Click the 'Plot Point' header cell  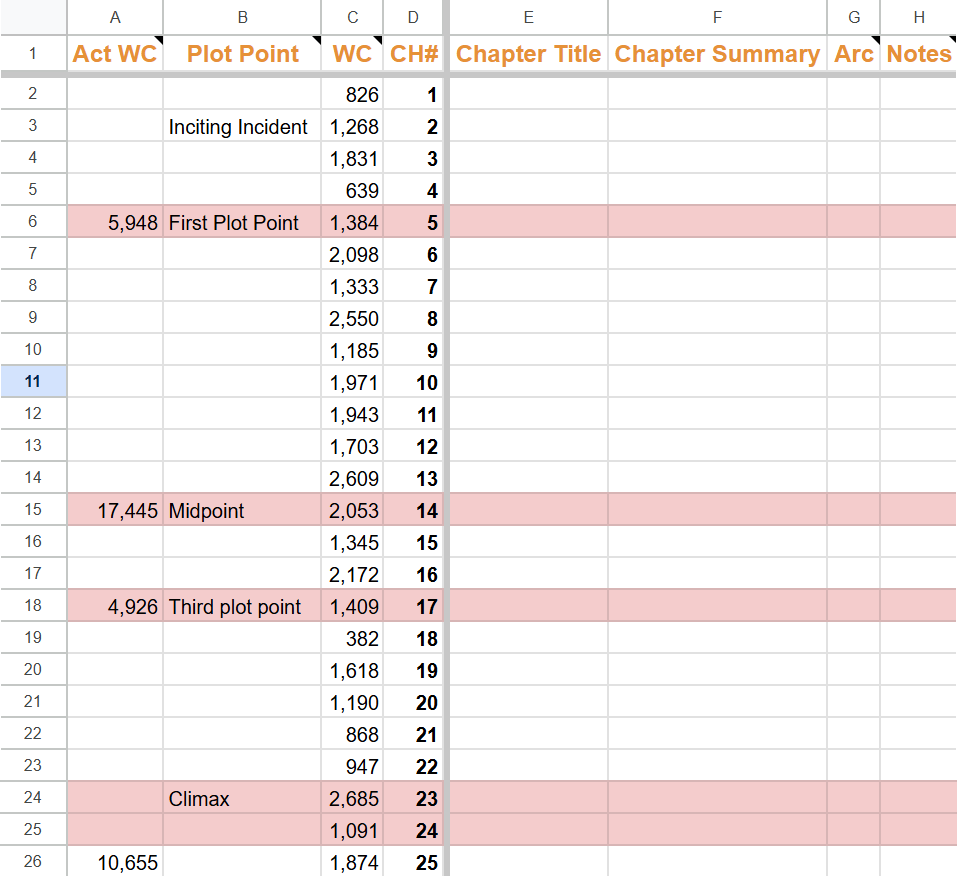[x=243, y=54]
